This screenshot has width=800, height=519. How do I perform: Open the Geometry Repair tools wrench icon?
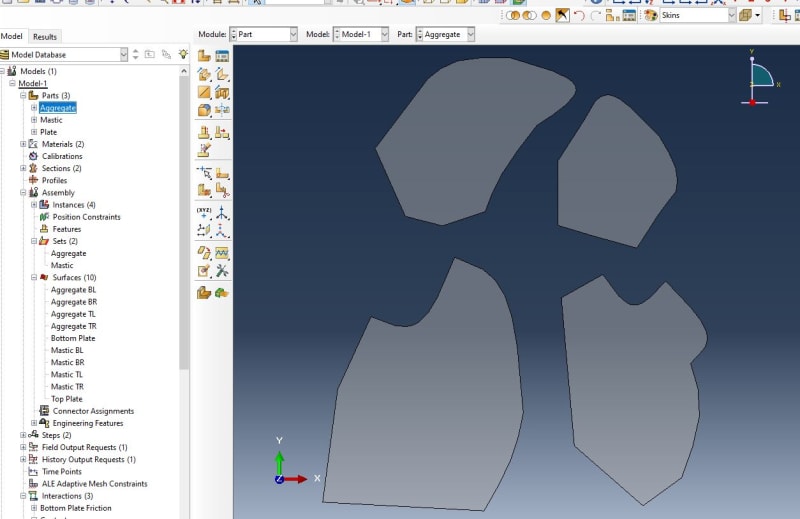(222, 270)
